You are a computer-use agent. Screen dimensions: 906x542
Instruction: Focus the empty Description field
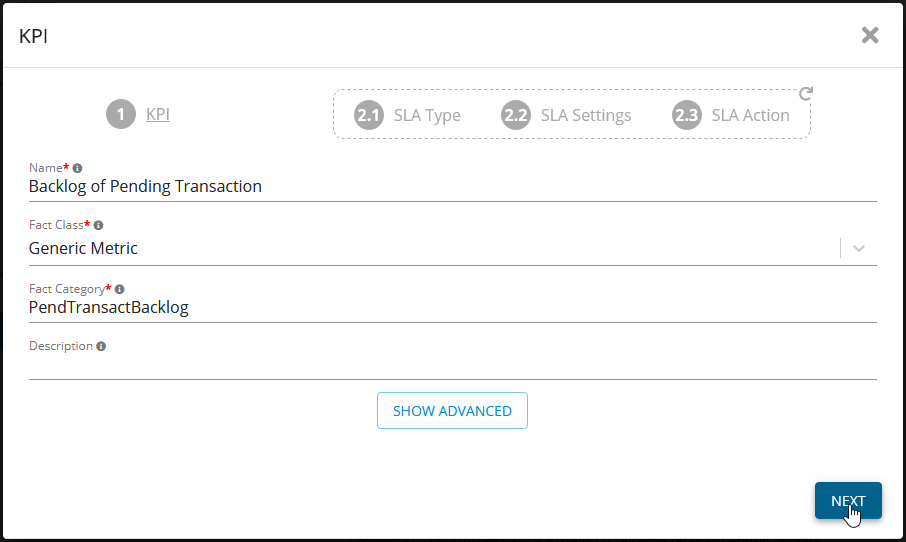450,367
